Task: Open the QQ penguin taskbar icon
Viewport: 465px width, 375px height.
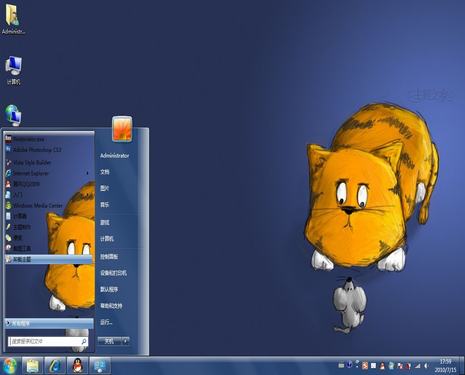Action: pos(77,366)
